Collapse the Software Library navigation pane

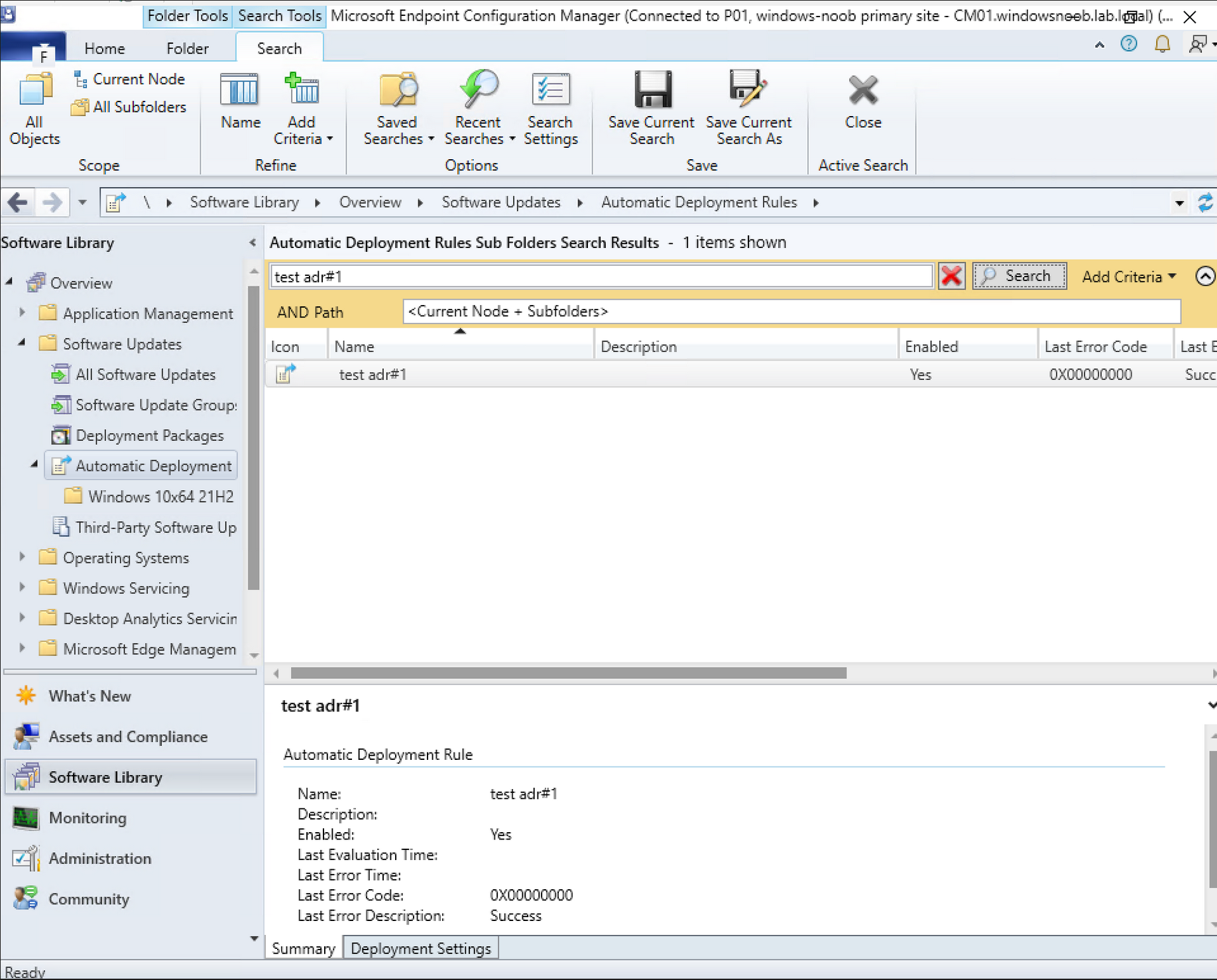point(253,243)
